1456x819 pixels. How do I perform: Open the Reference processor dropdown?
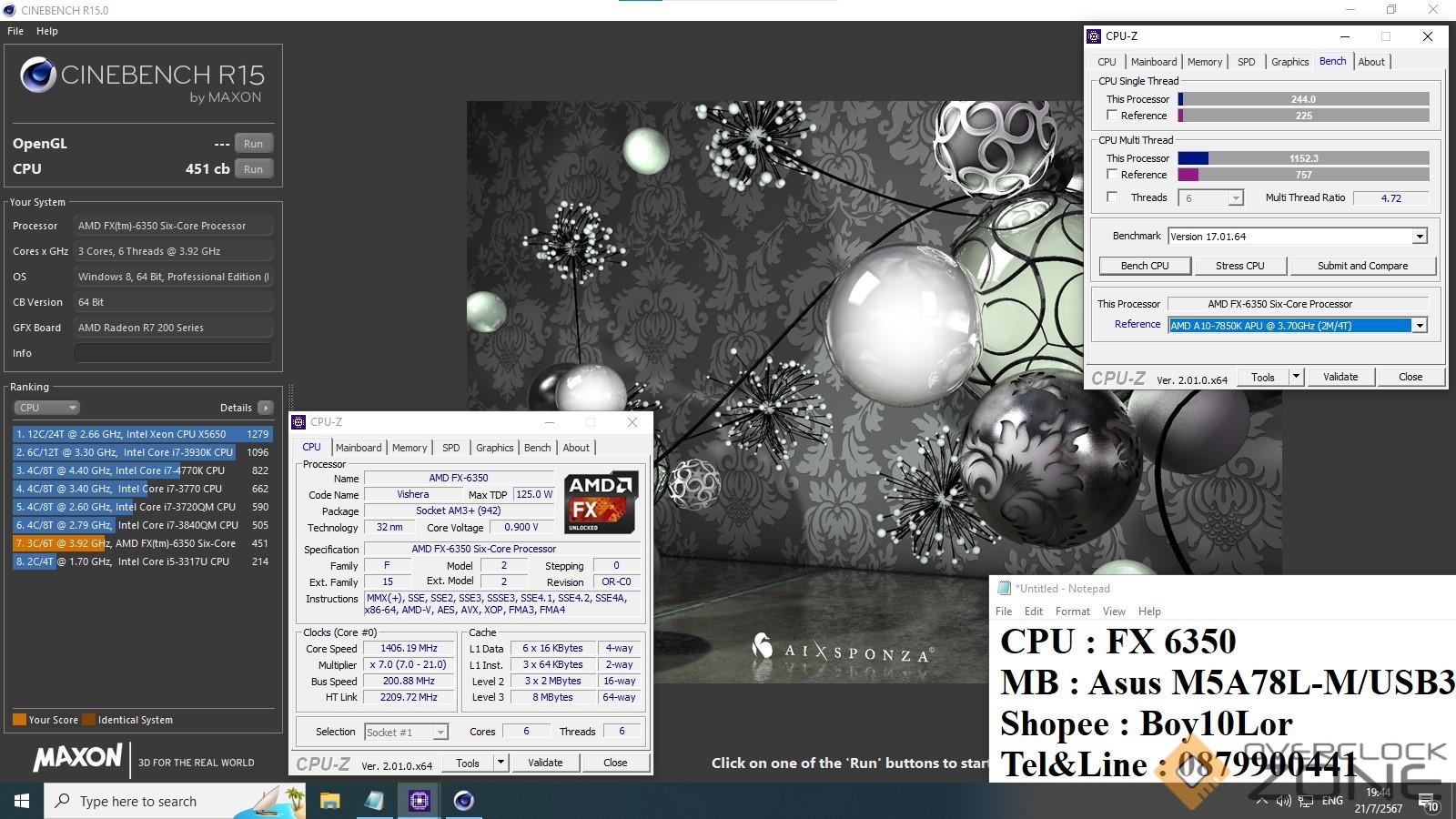click(x=1419, y=326)
